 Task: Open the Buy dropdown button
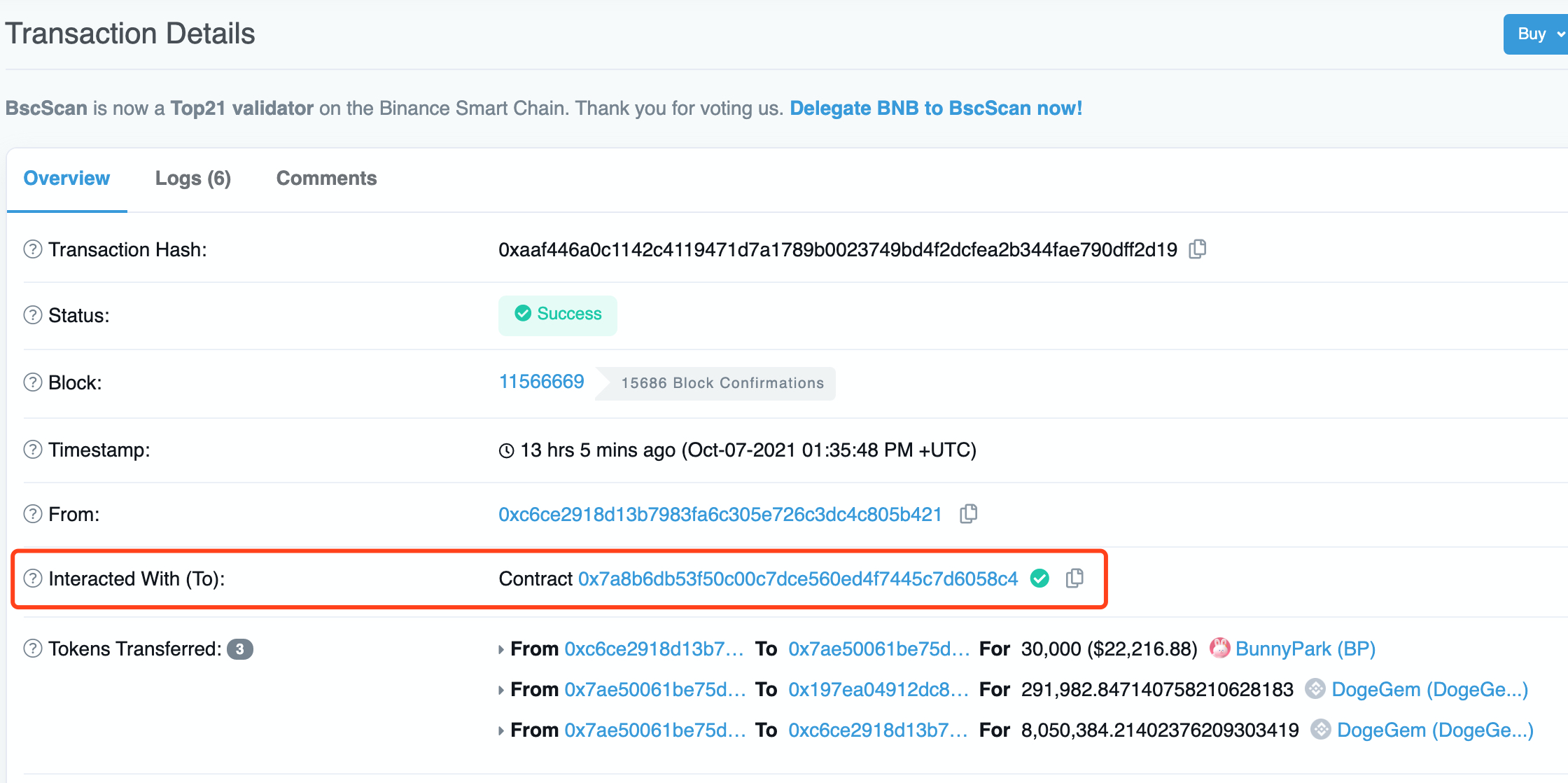1536,34
